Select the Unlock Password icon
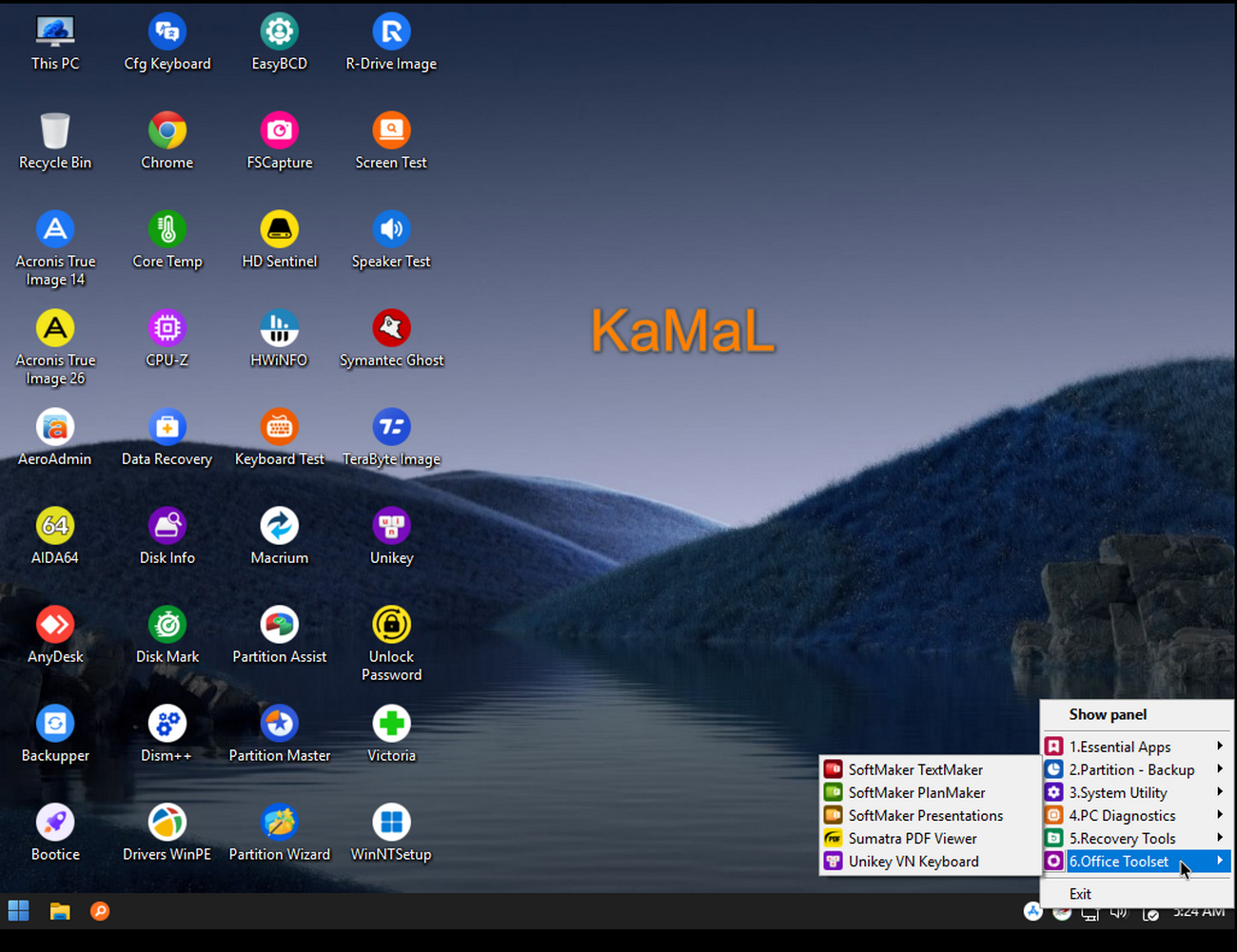The image size is (1237, 952). (x=391, y=645)
